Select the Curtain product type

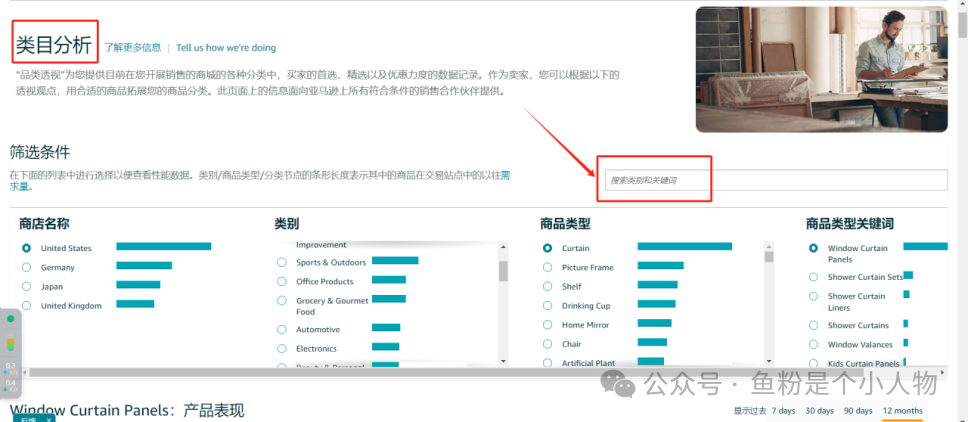tap(548, 248)
